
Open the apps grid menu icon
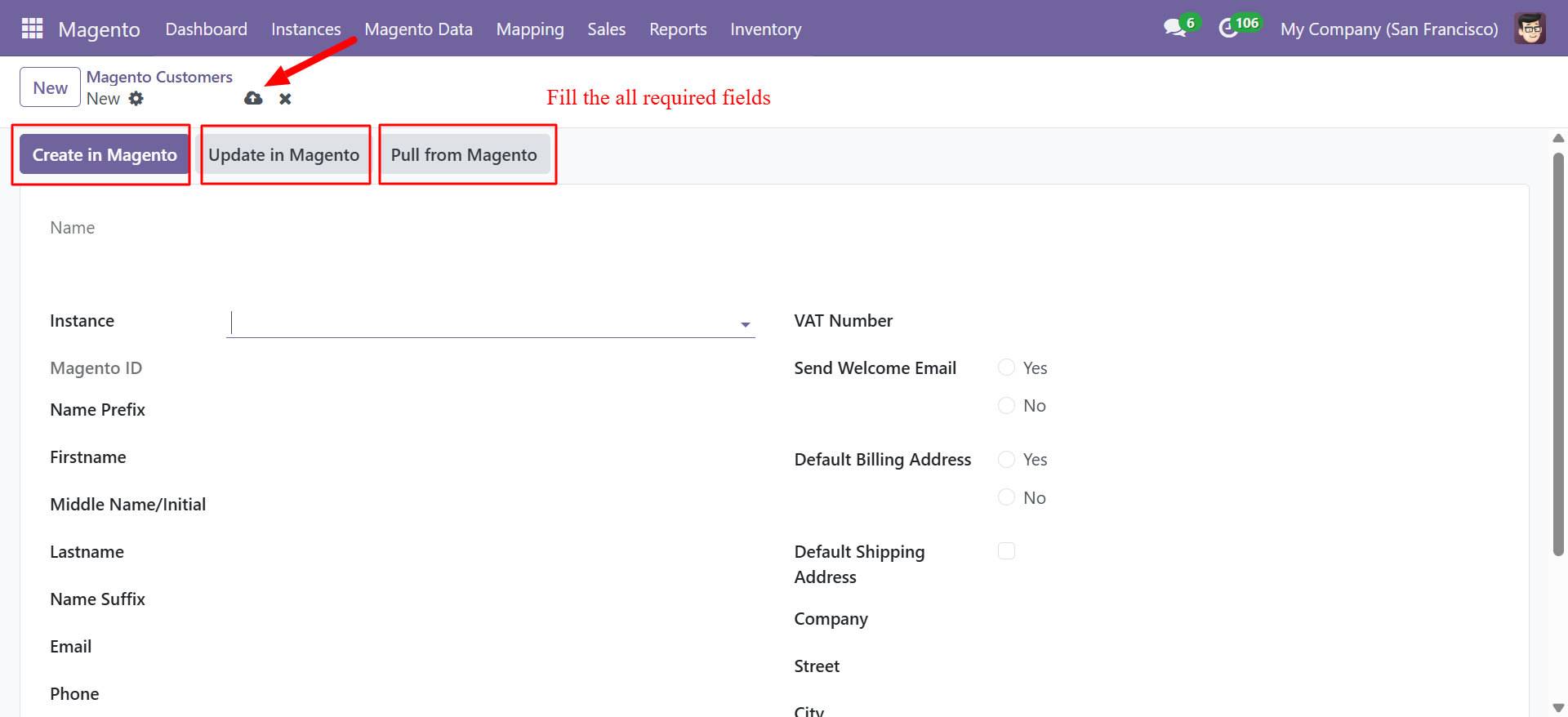pyautogui.click(x=32, y=29)
